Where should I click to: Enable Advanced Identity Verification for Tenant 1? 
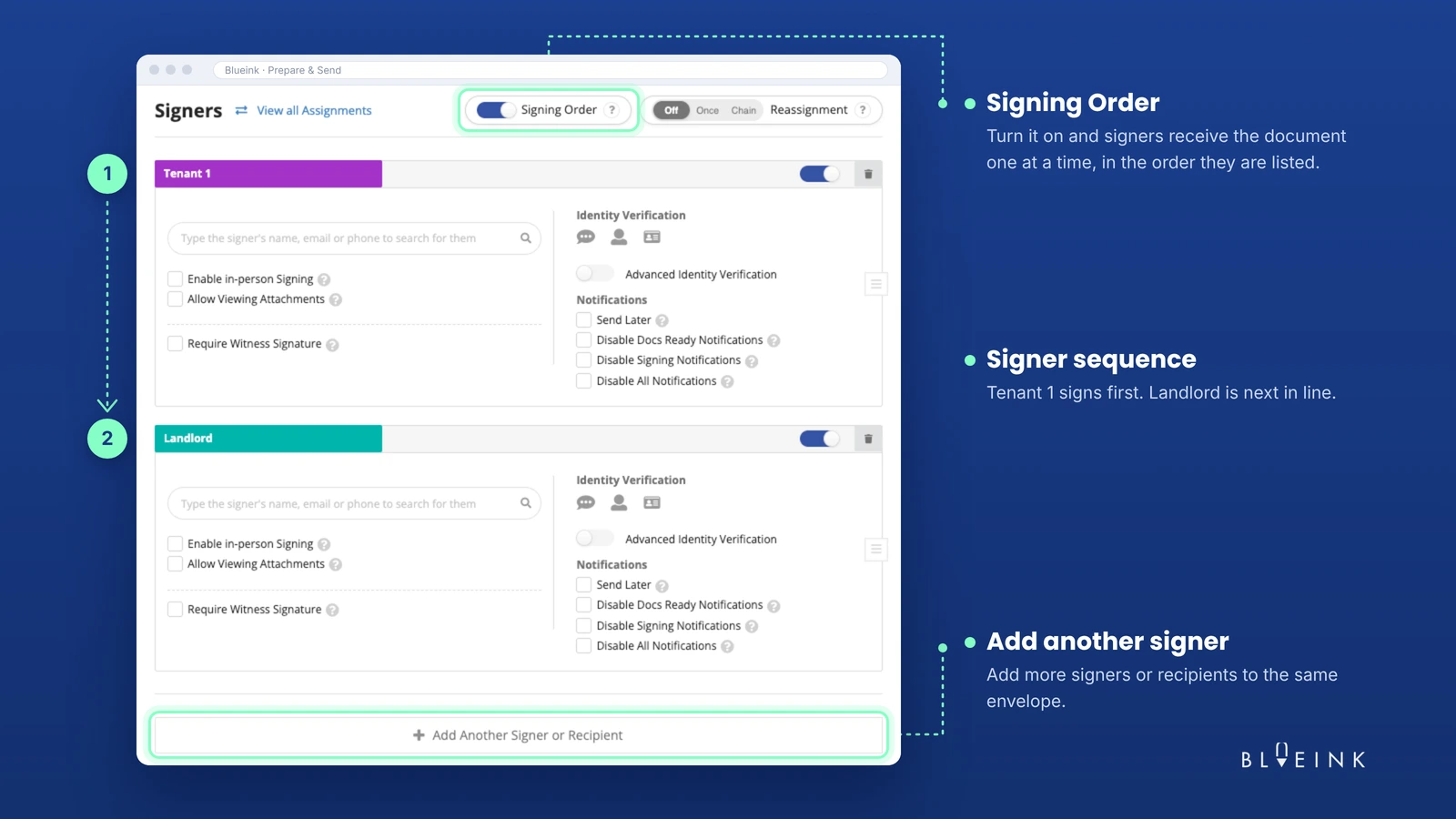594,274
